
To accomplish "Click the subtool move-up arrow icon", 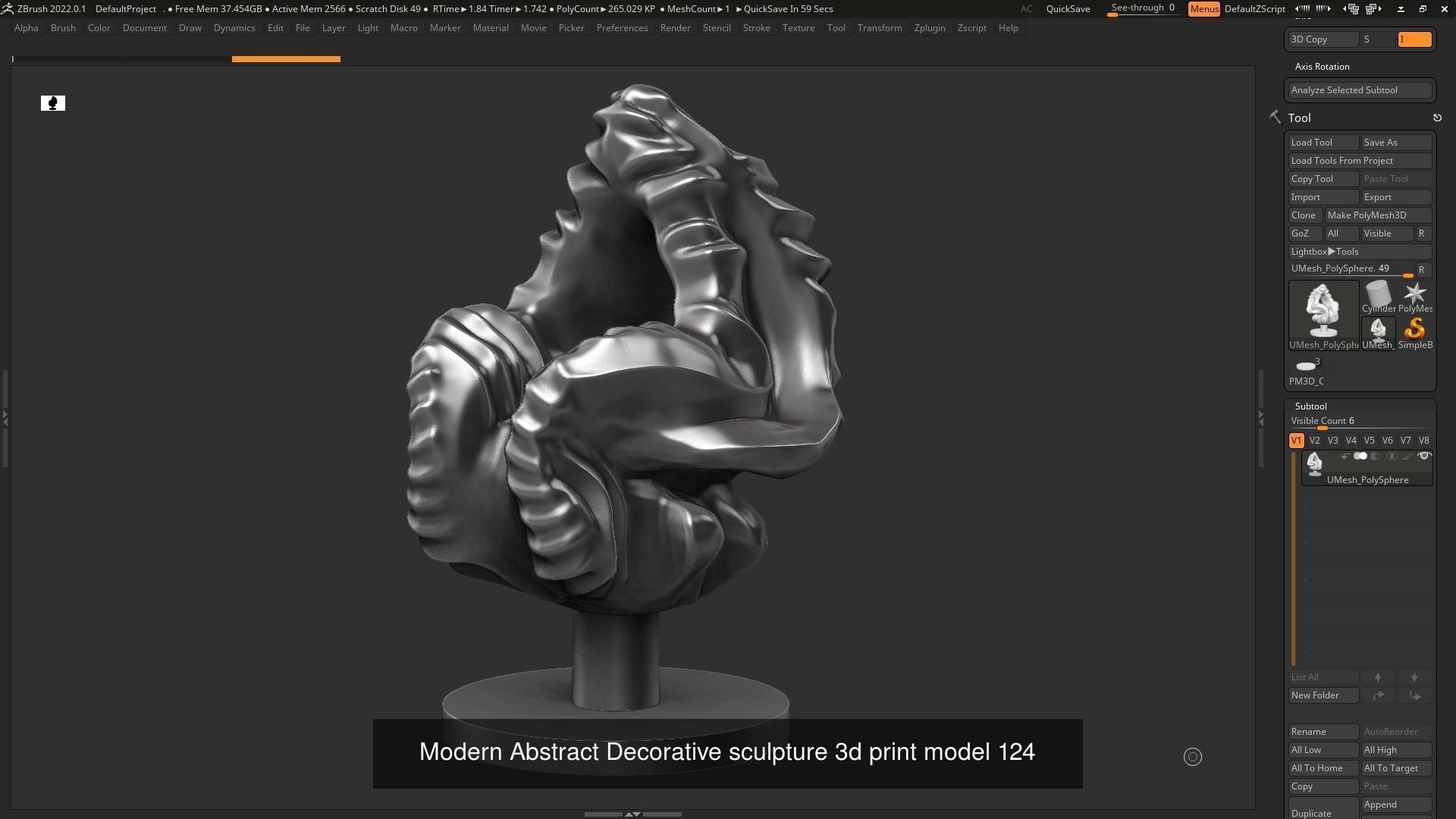I will 1378,677.
